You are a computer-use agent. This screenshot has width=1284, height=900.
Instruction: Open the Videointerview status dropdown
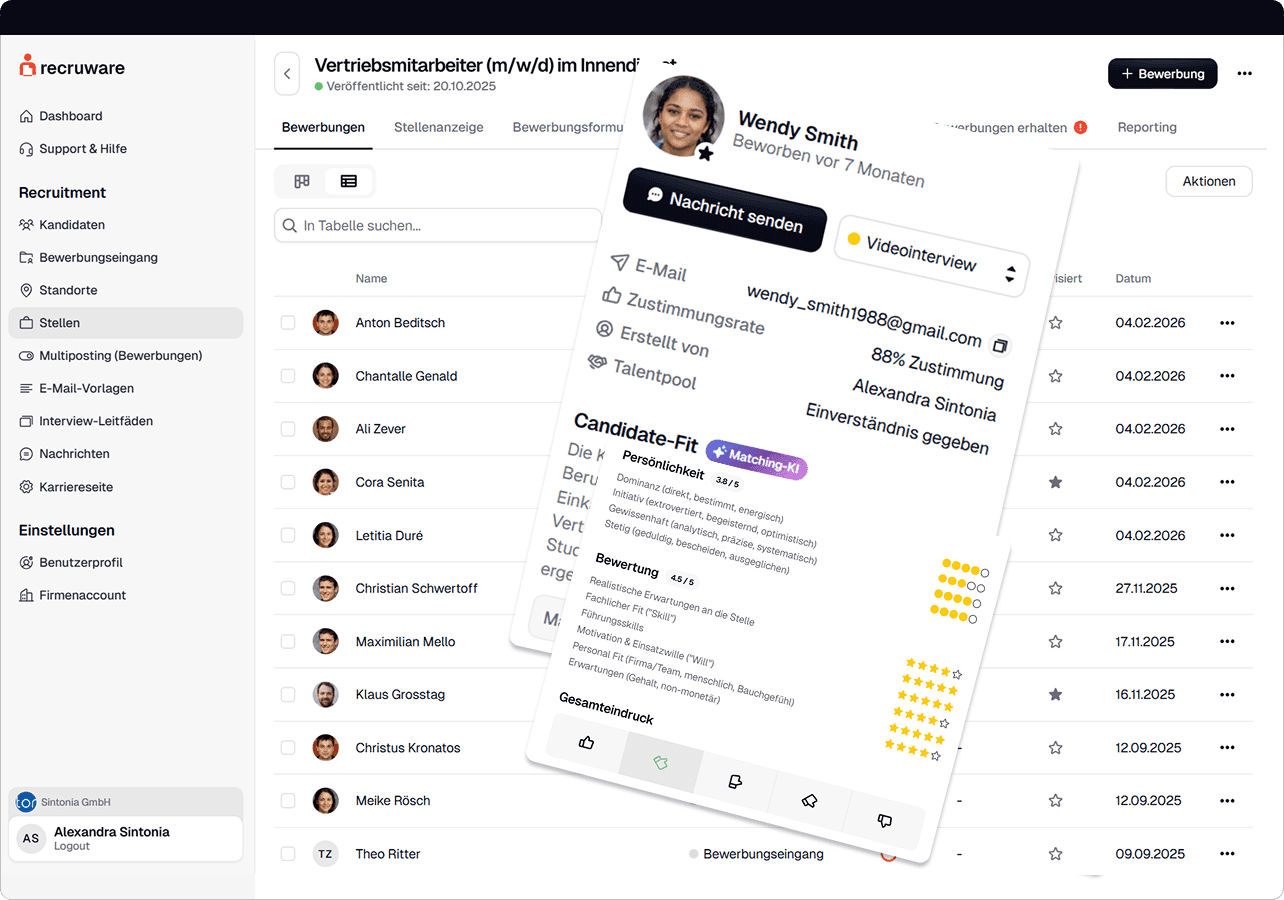point(931,256)
